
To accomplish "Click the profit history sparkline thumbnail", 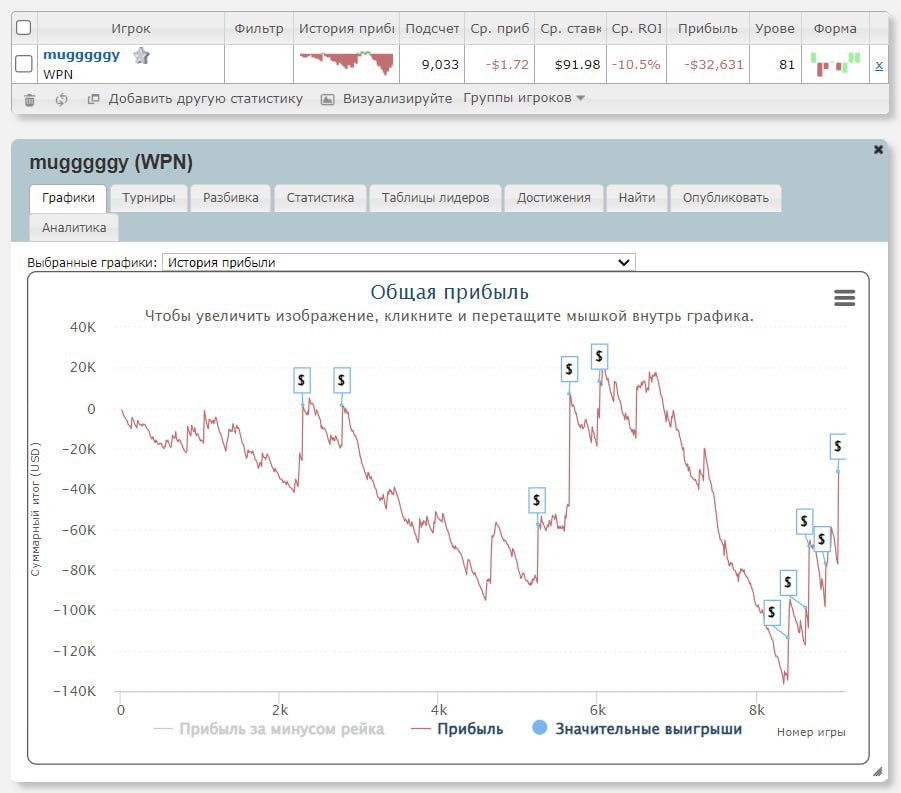I will 347,64.
